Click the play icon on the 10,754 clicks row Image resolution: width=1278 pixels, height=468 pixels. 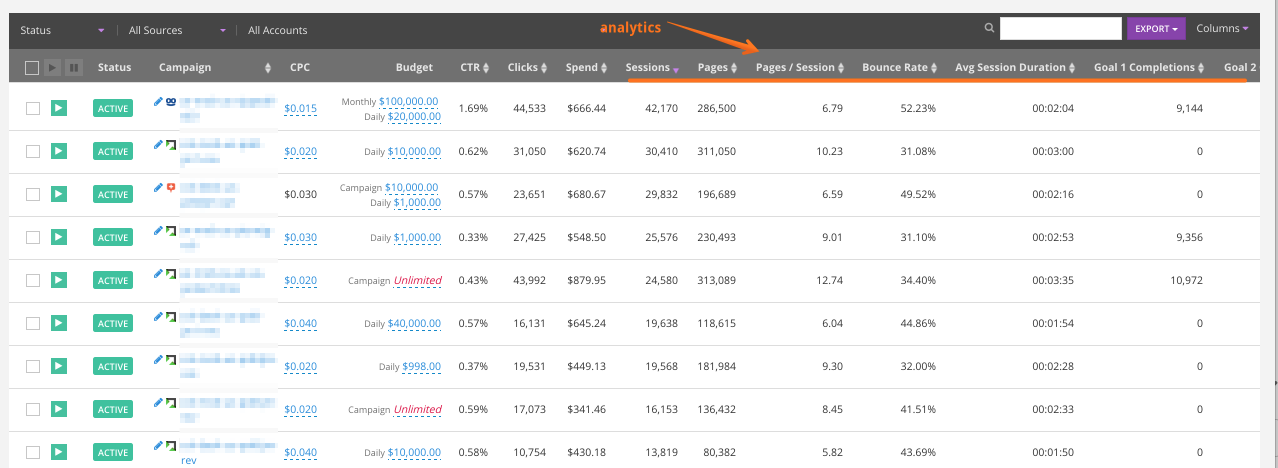(x=59, y=452)
